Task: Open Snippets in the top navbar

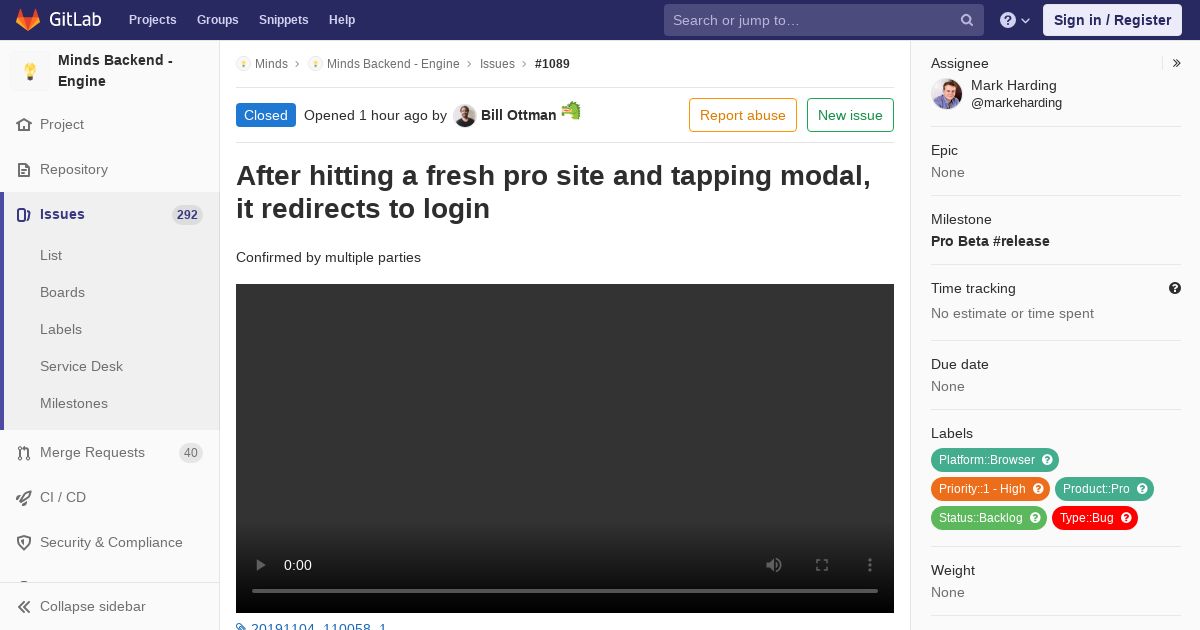Action: click(x=284, y=20)
